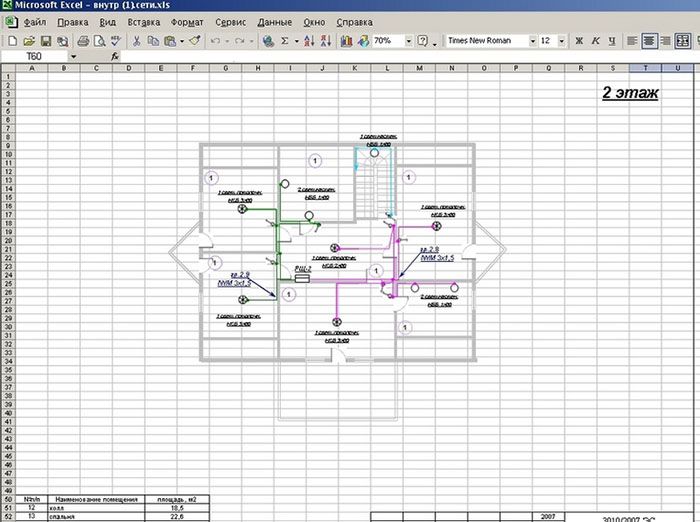The image size is (700, 522).
Task: Click the Name Box showing T60
Action: click(40, 57)
